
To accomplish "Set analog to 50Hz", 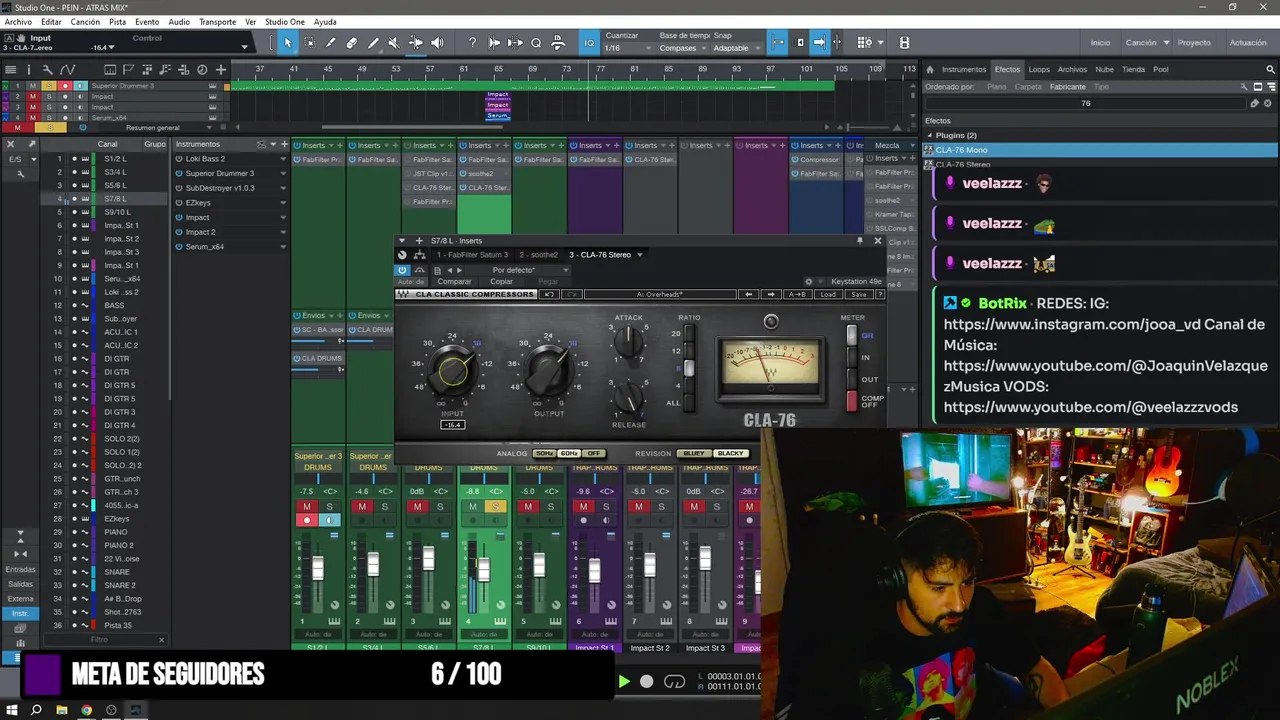I will point(544,454).
